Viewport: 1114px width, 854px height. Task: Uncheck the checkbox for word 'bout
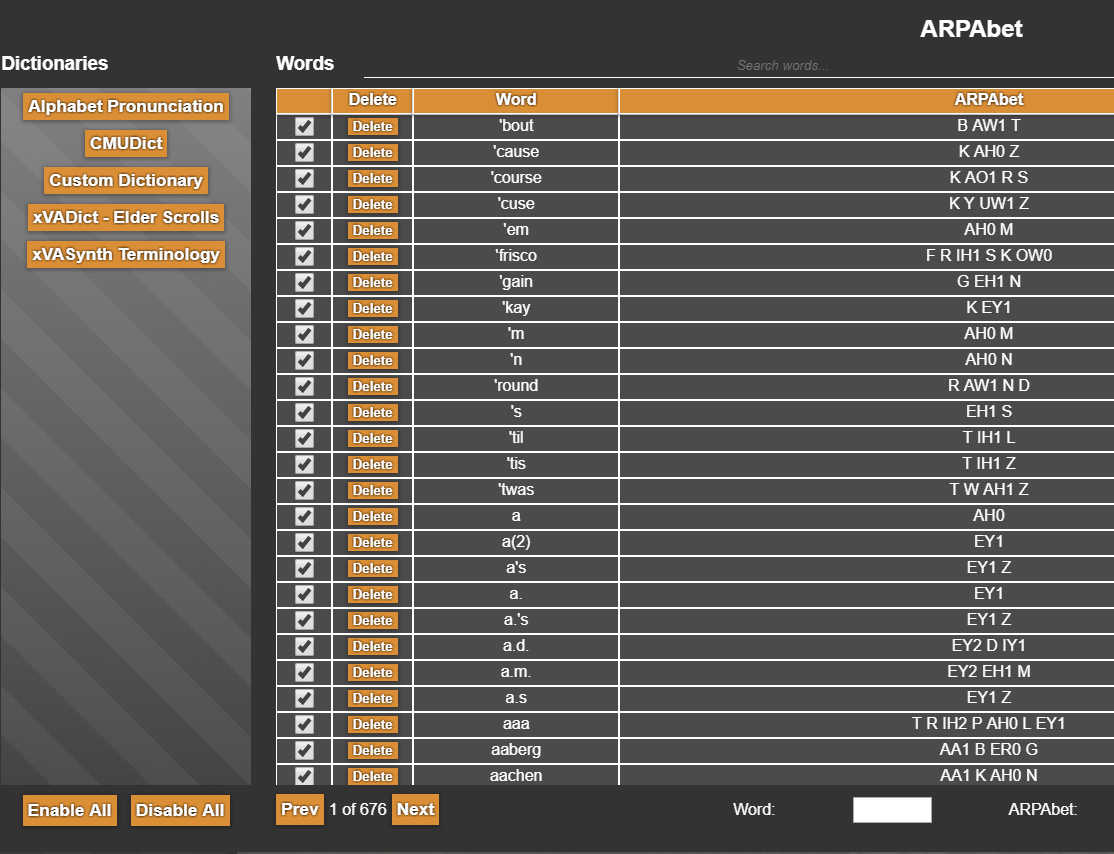305,127
